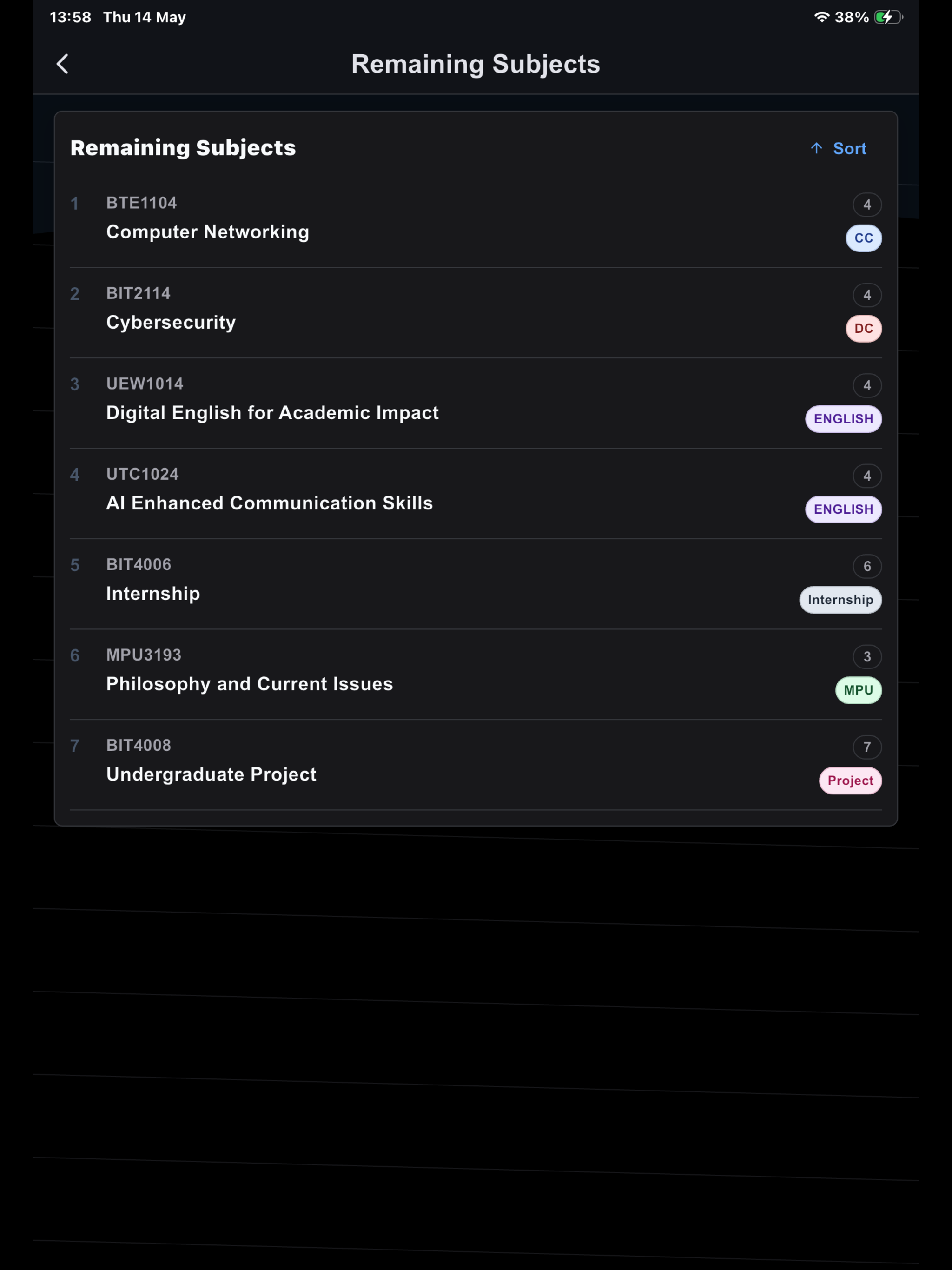This screenshot has width=952, height=1270.
Task: Select Digital English for Academic Impact
Action: coord(476,403)
